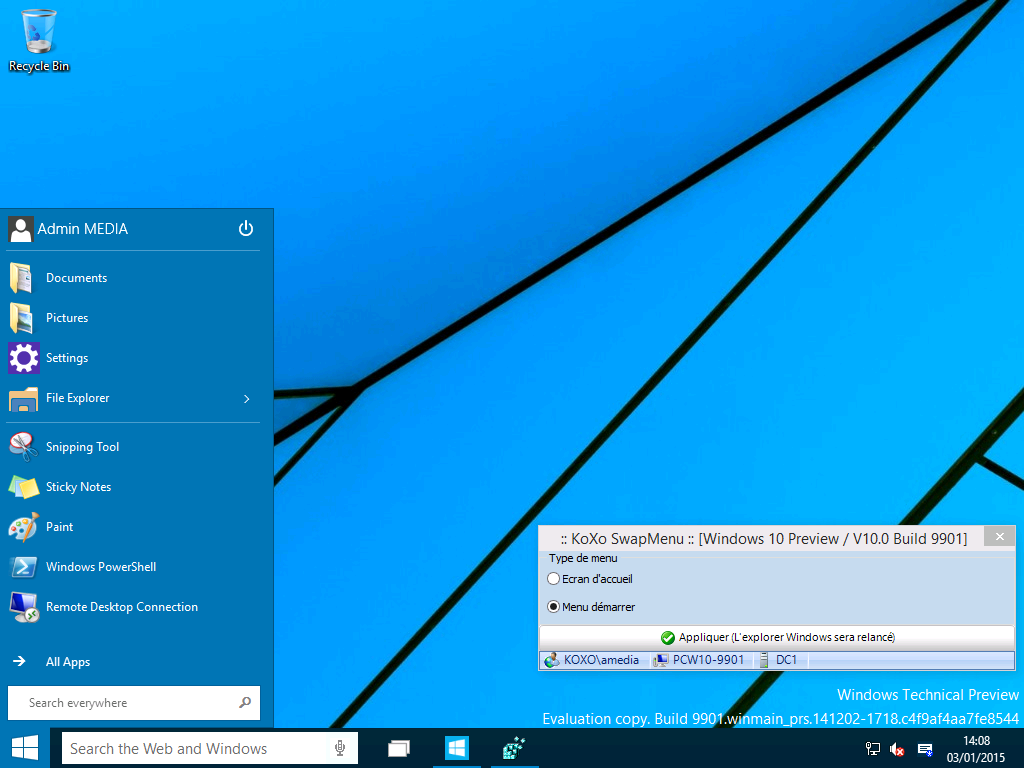Image resolution: width=1024 pixels, height=768 pixels.
Task: Click the All Apps arrow icon
Action: click(20, 662)
